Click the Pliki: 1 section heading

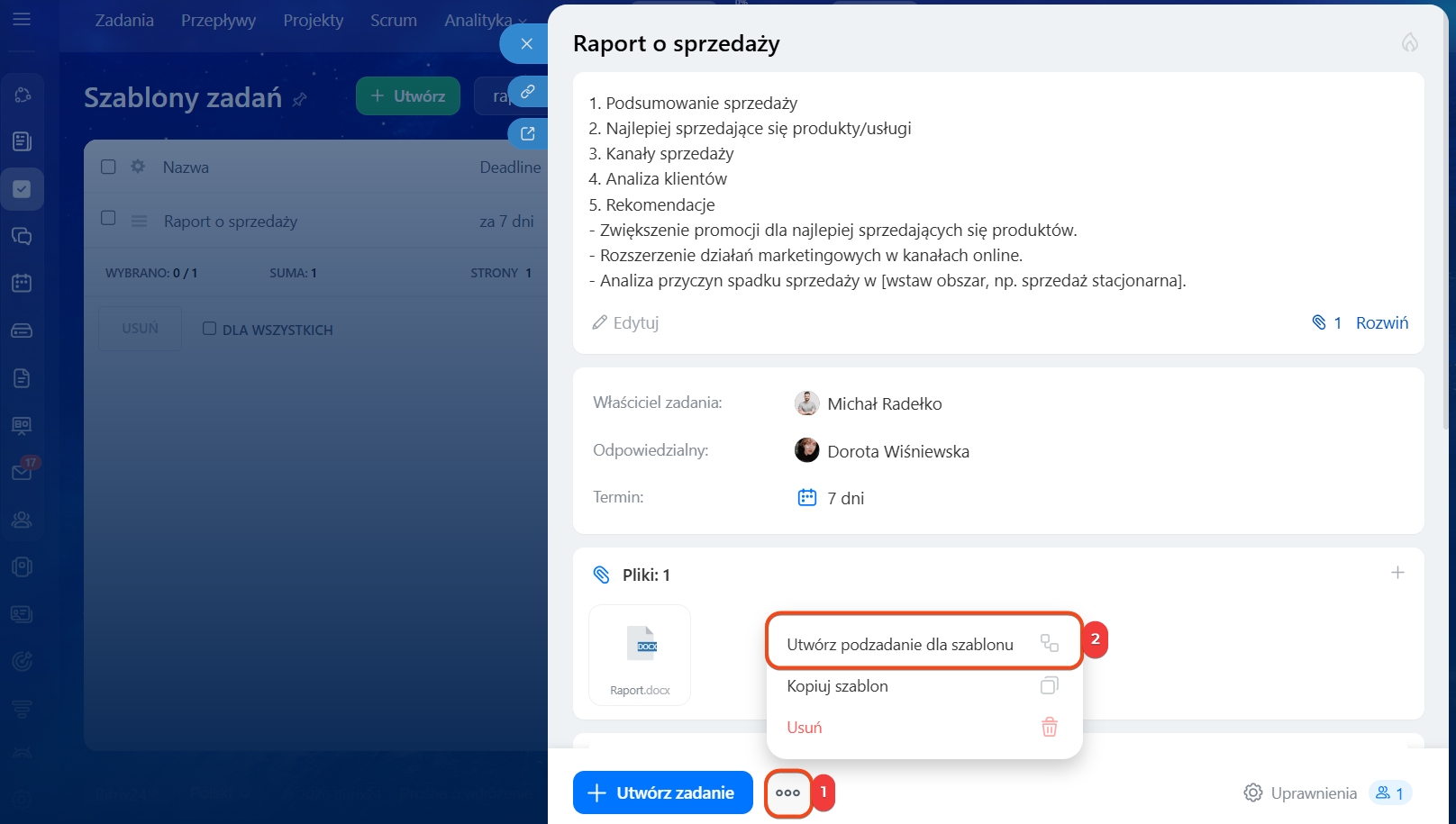(646, 575)
